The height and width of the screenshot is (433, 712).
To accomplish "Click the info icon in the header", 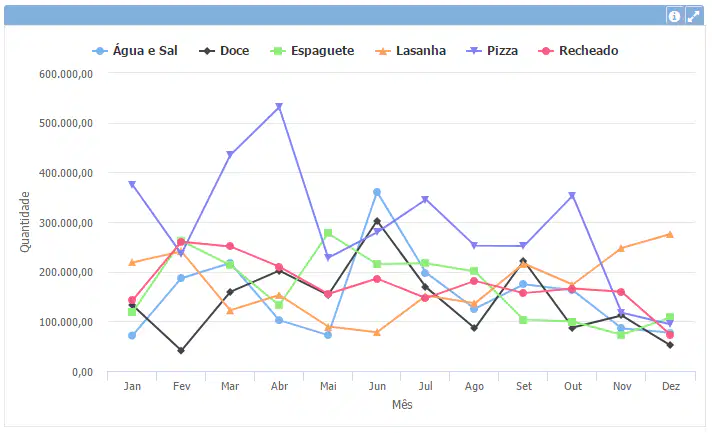I will 674,16.
